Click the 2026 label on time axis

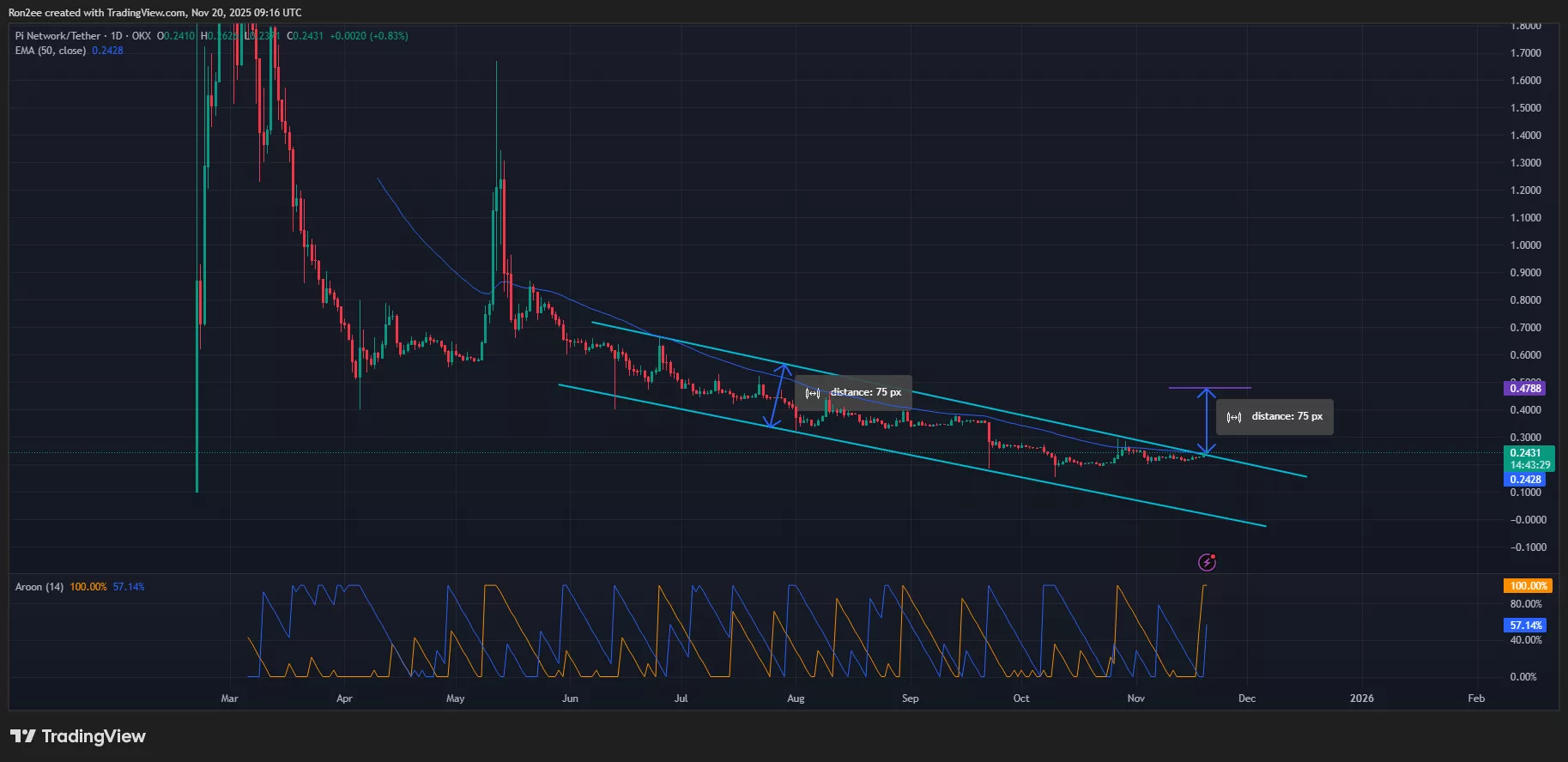1361,698
